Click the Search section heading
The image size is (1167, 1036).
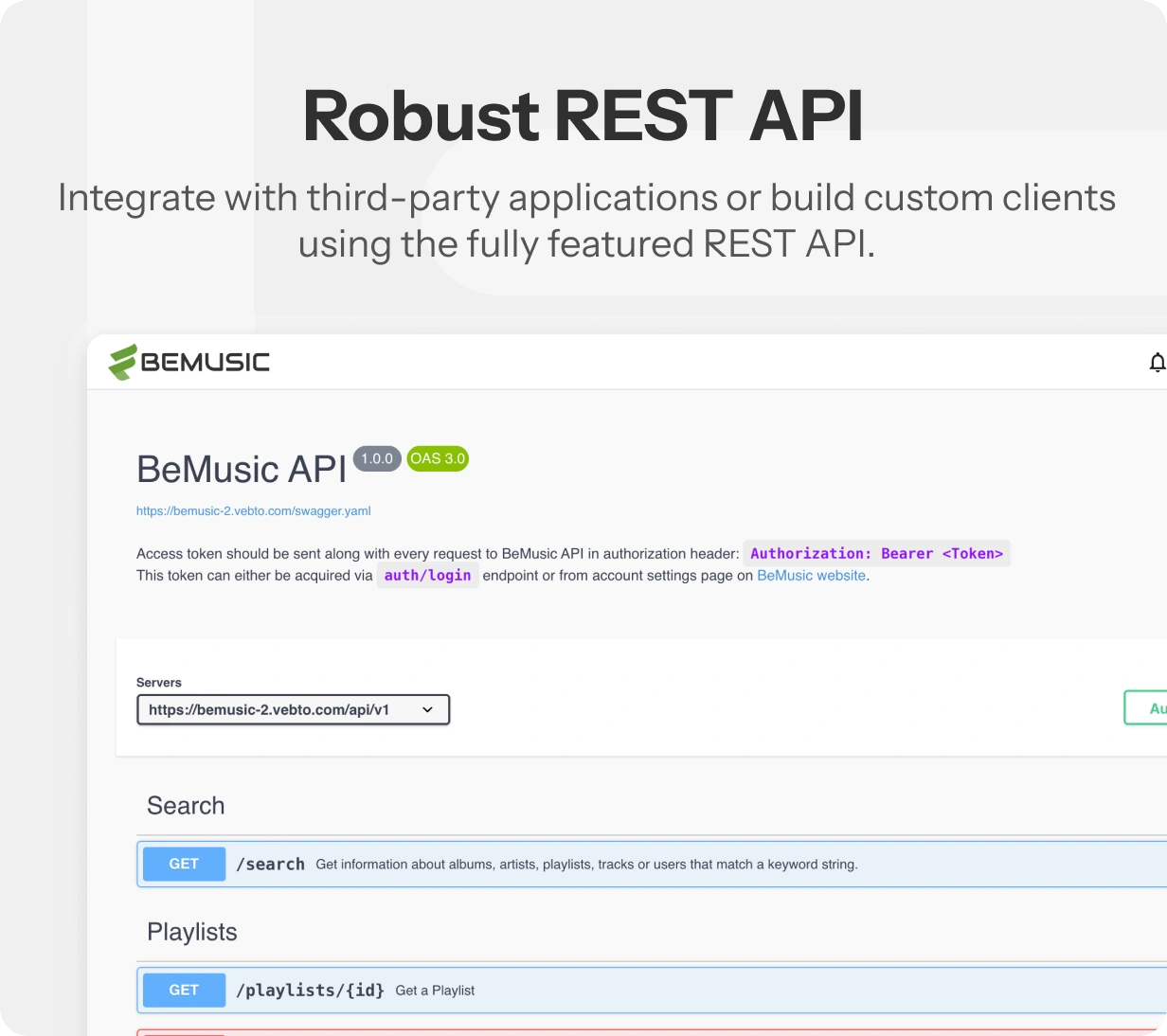[186, 805]
